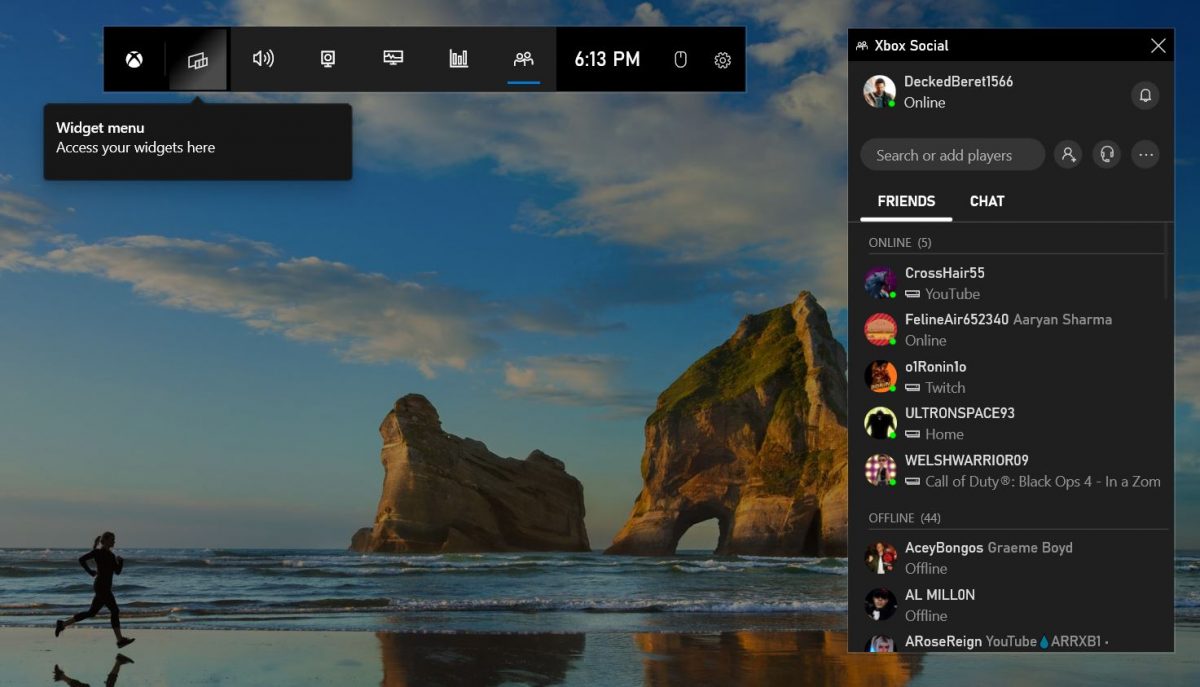Screen dimensions: 1200x687
Task: Click o1Ronin1o's avatar picture
Action: pos(880,377)
